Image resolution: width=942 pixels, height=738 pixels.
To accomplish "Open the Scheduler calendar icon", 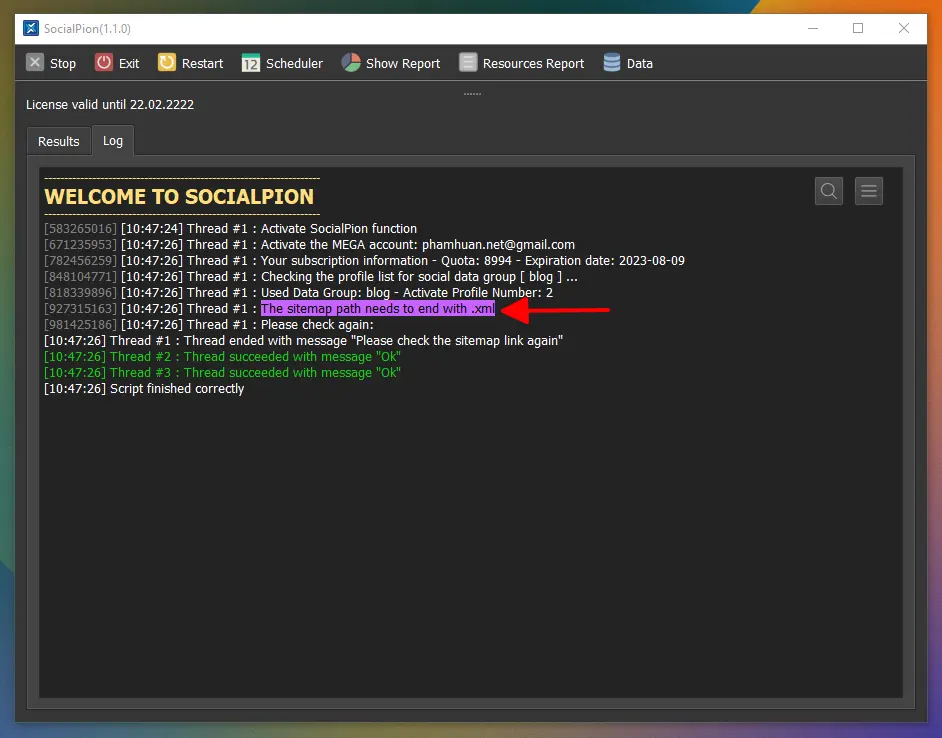I will tap(251, 63).
